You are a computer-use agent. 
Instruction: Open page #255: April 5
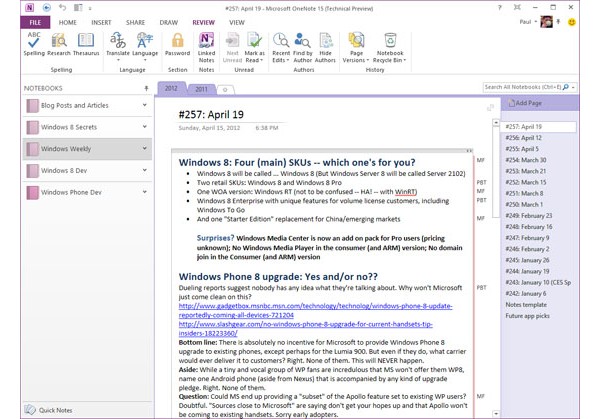click(522, 149)
